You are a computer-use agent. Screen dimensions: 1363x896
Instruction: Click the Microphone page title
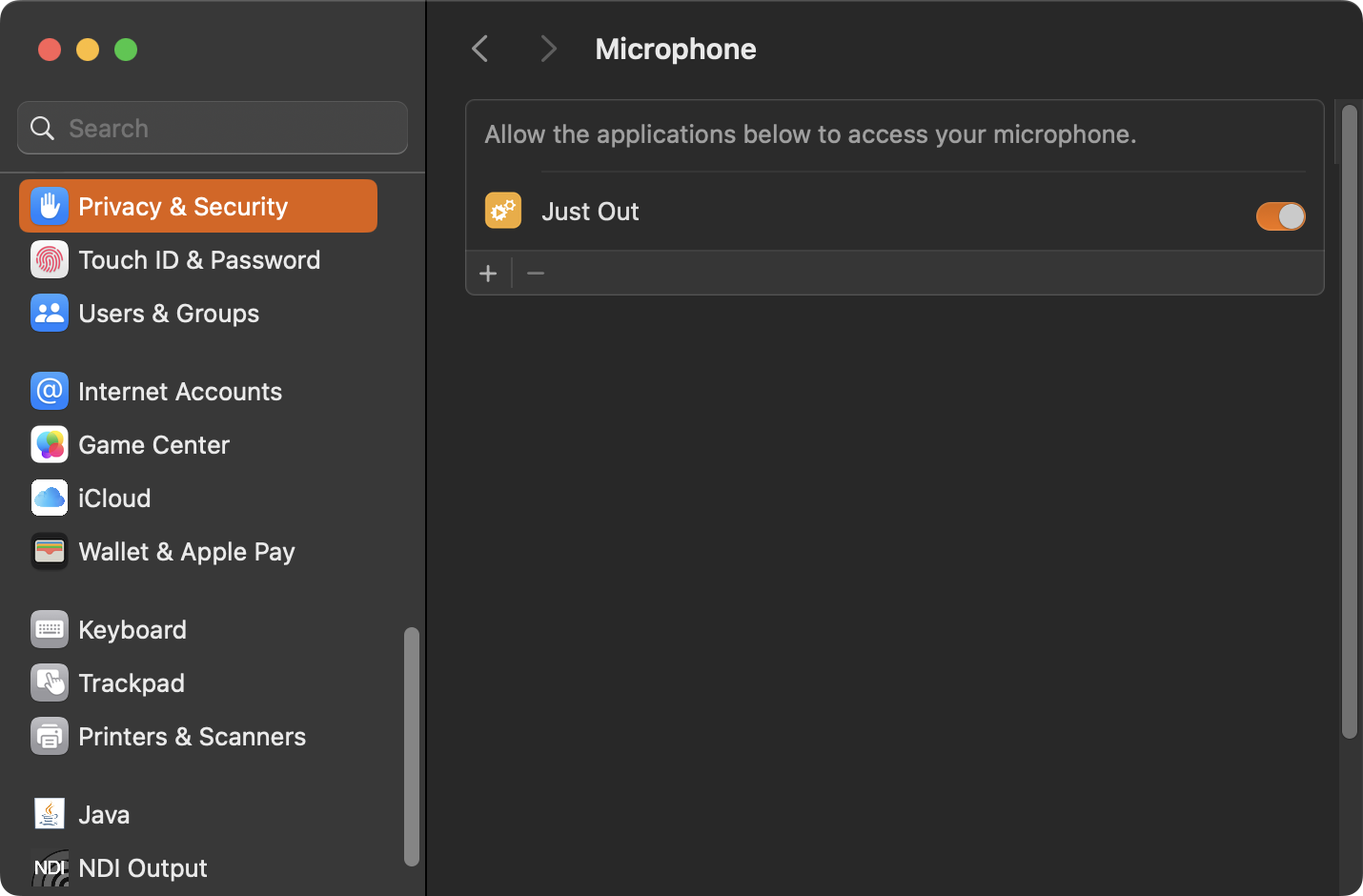pos(676,49)
